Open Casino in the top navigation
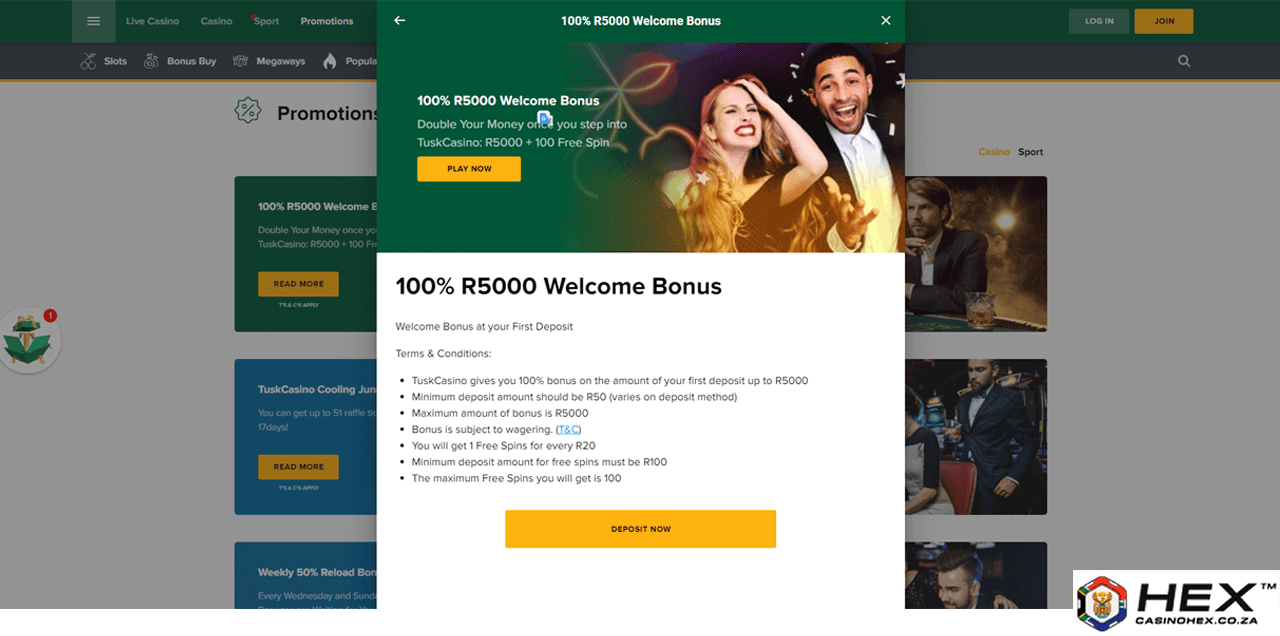Screen dimensions: 1280x636 [216, 21]
